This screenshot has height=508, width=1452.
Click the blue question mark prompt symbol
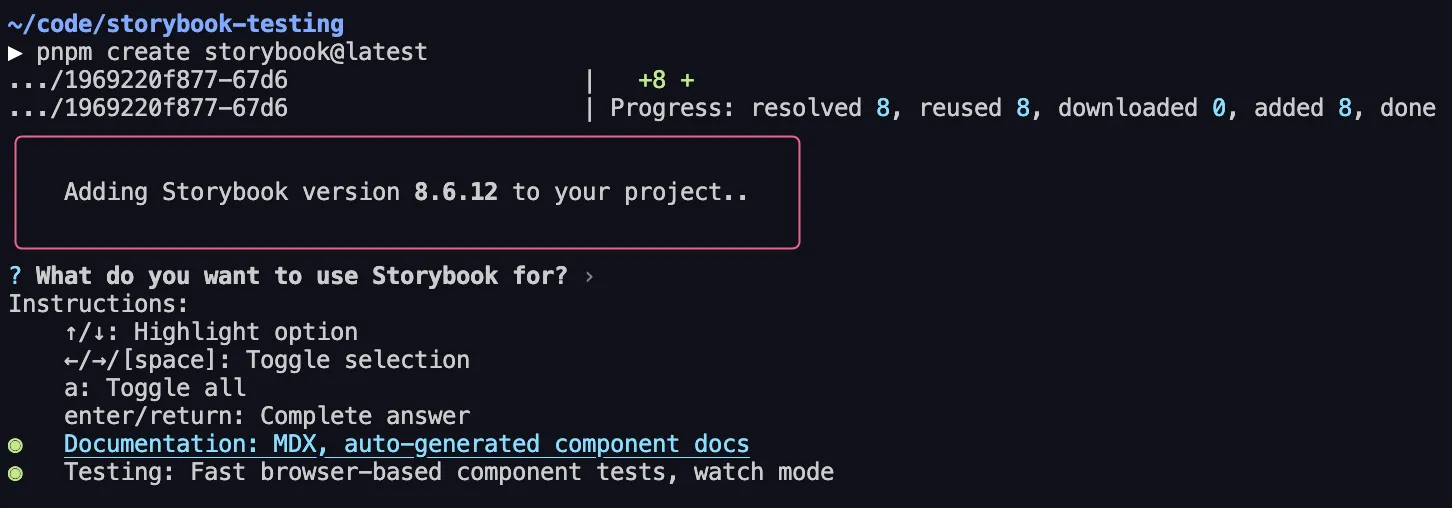[x=15, y=276]
